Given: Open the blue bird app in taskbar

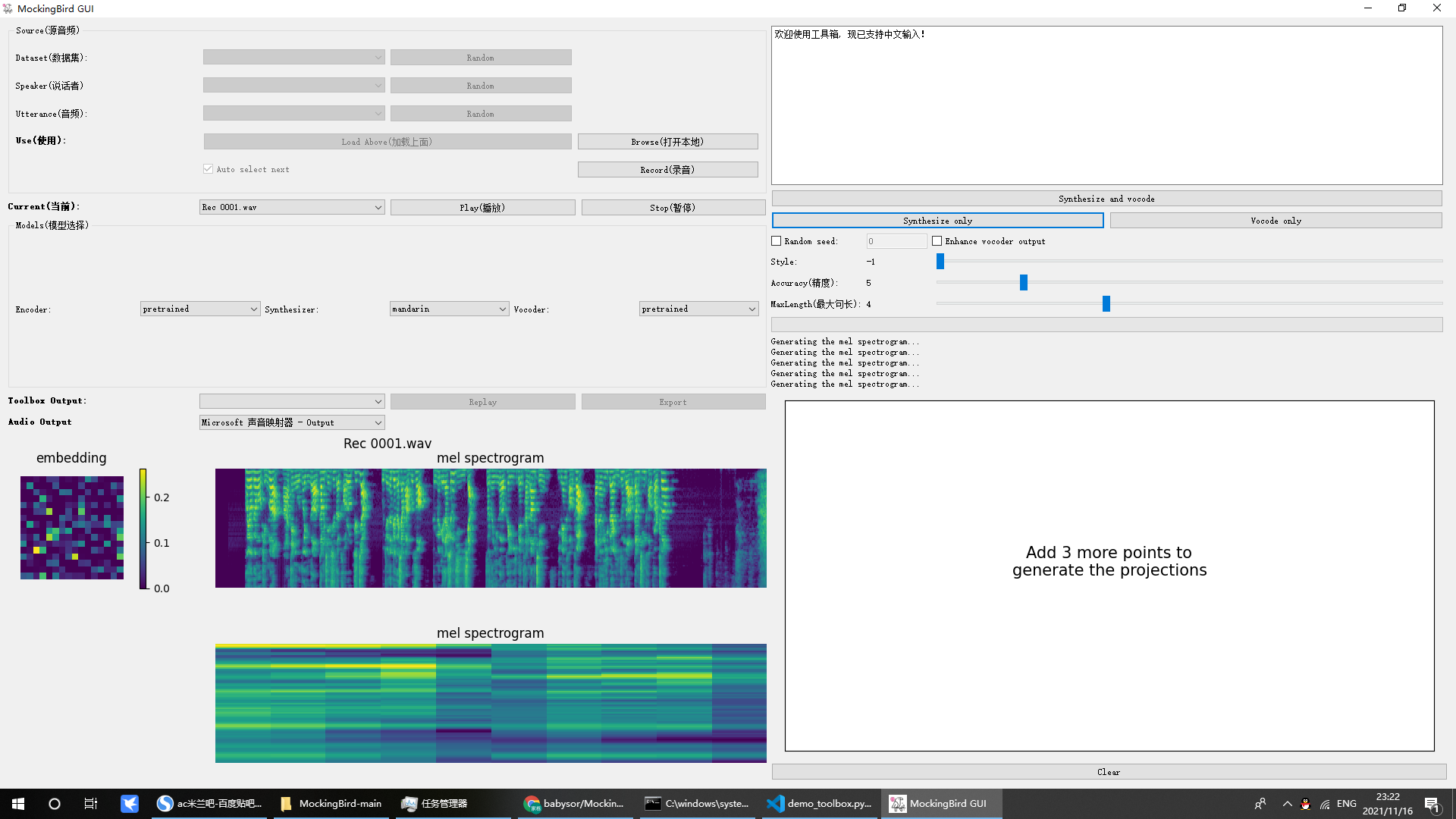Looking at the screenshot, I should [x=130, y=804].
